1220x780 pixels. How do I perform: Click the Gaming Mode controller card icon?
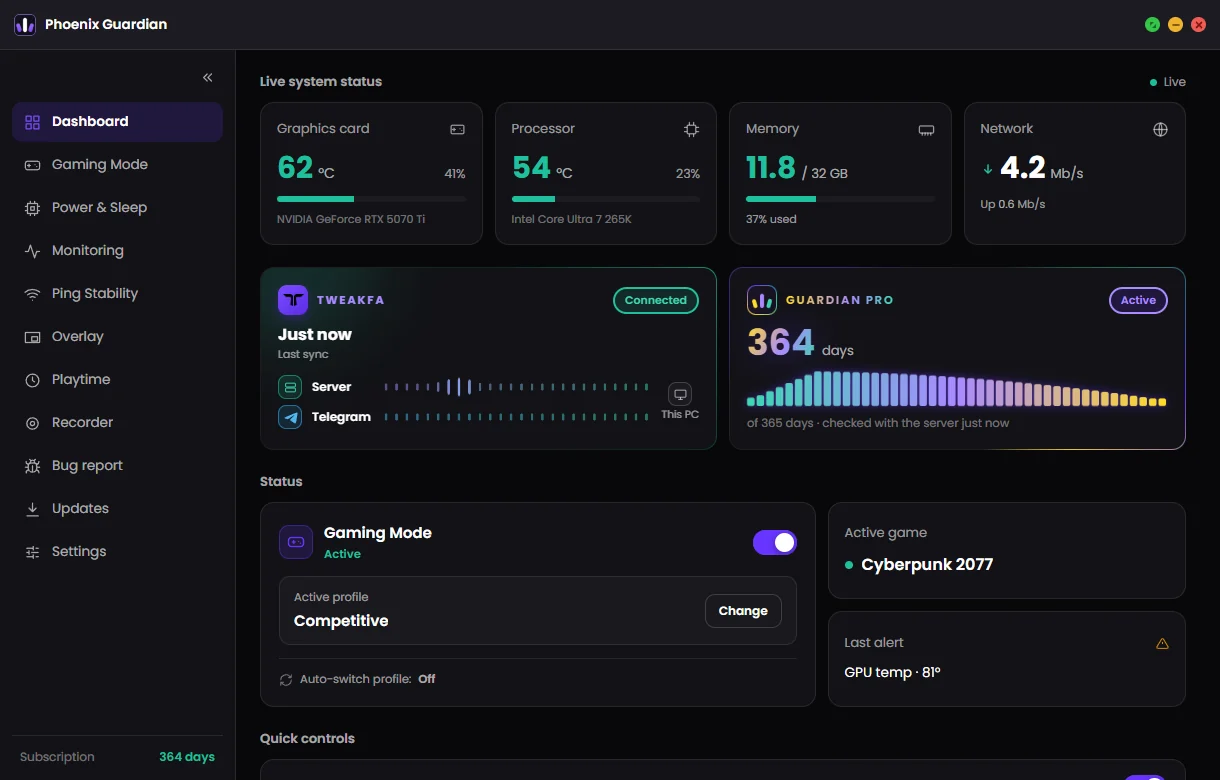coord(296,542)
